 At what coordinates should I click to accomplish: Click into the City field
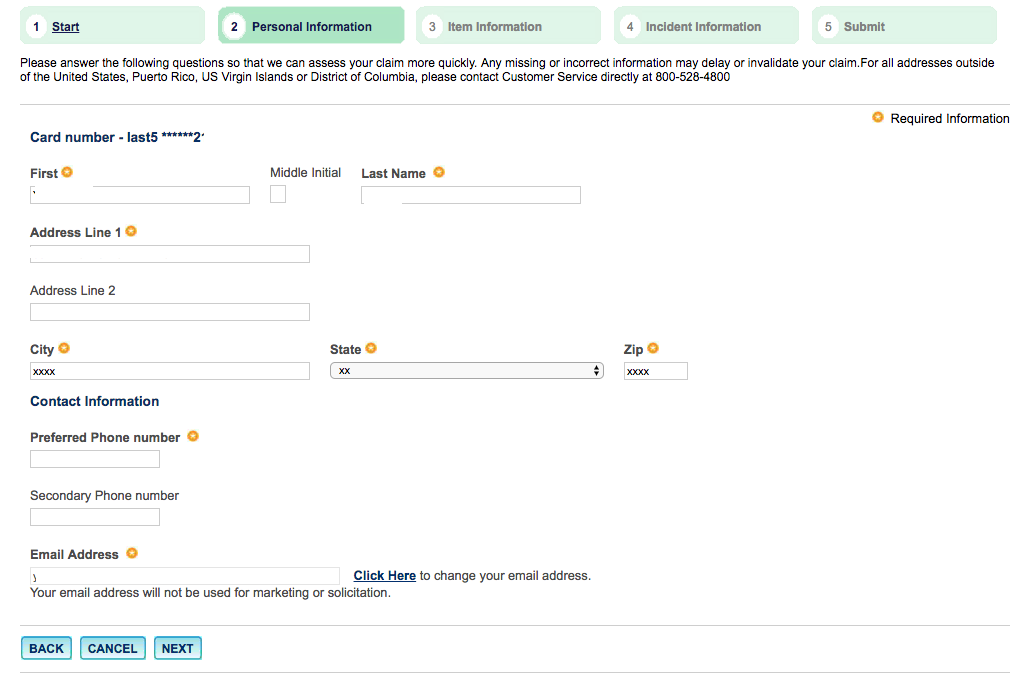170,371
